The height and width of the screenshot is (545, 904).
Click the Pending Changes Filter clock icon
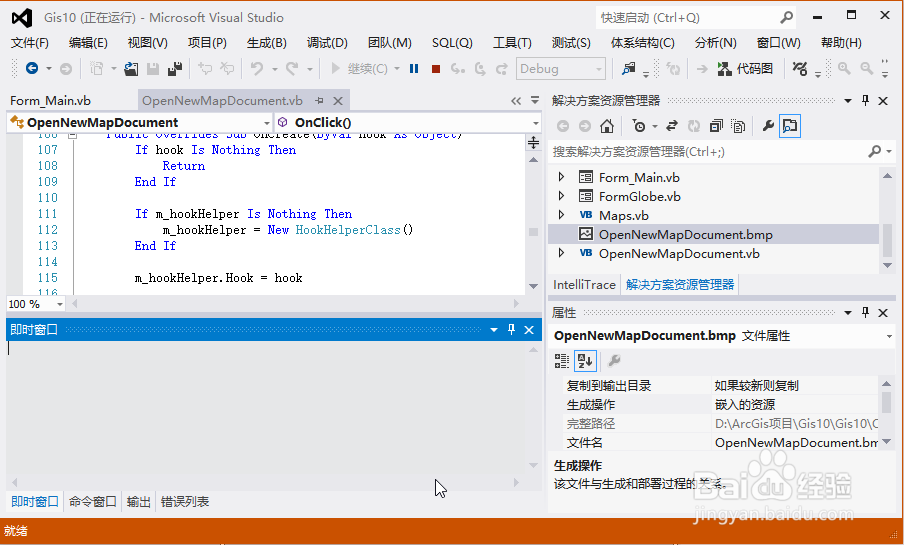639,126
